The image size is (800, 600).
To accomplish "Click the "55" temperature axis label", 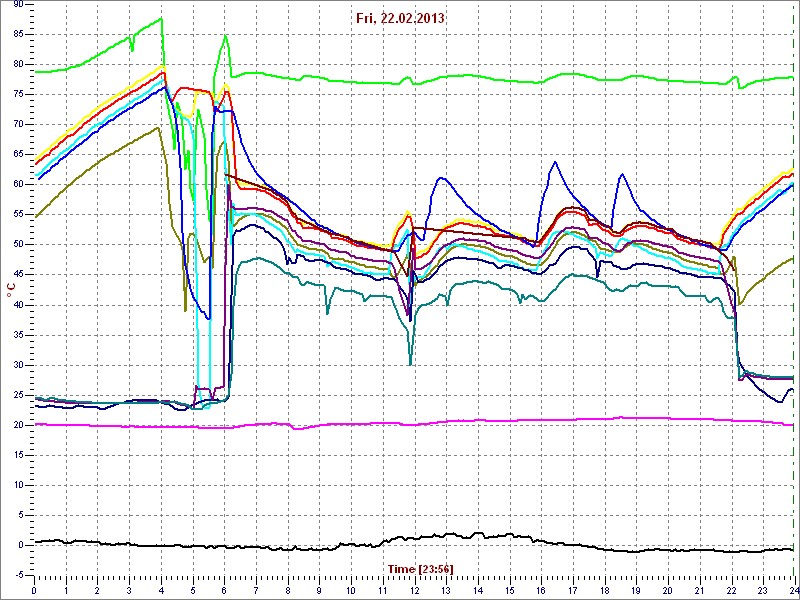I will pos(19,215).
